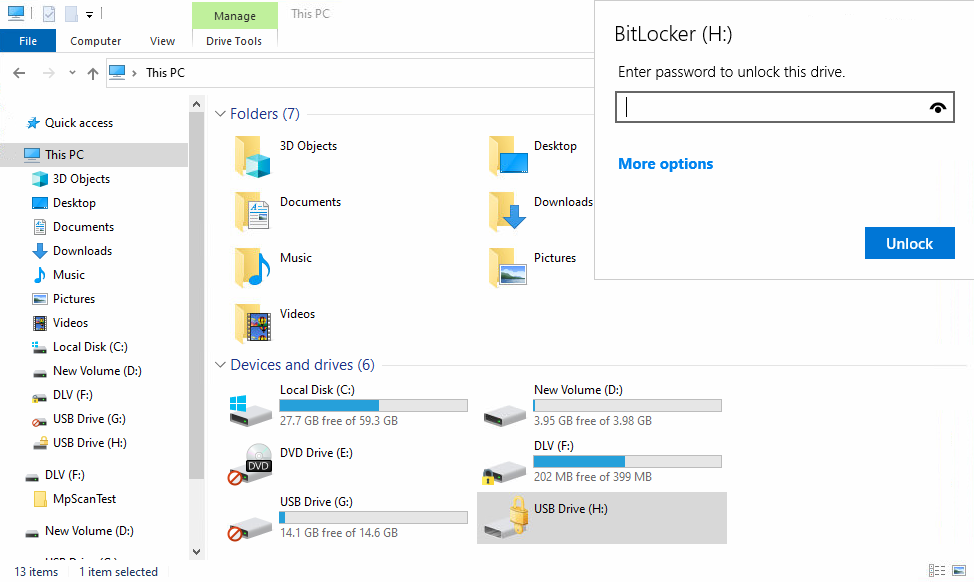Collapse the Folders (7) group
This screenshot has height=582, width=974.
(220, 114)
